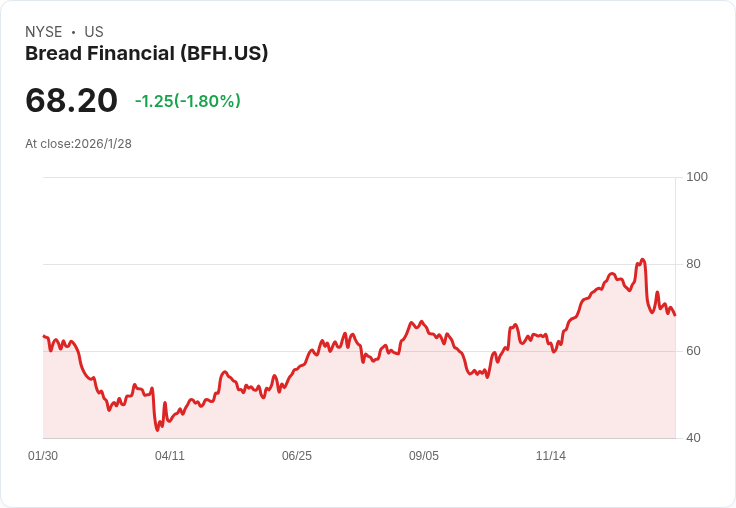Select the 11/14 date on x-axis

(x=551, y=456)
